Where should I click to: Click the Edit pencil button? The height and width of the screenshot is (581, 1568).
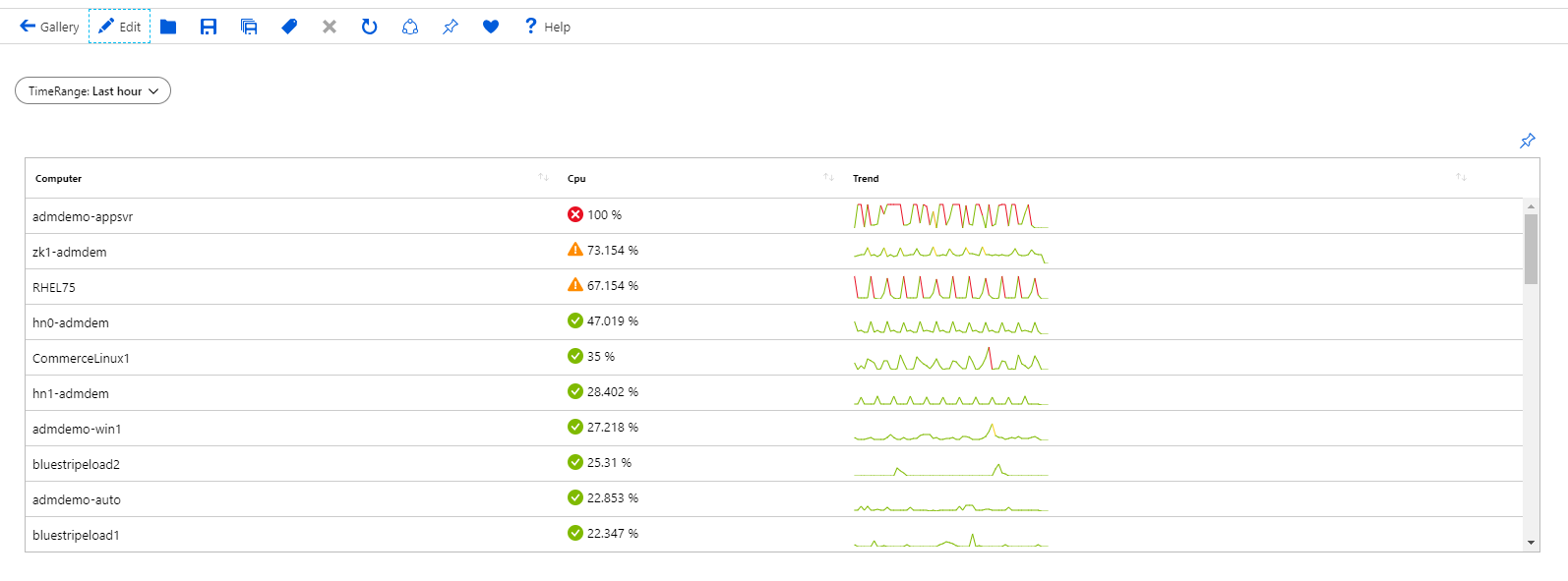(119, 27)
